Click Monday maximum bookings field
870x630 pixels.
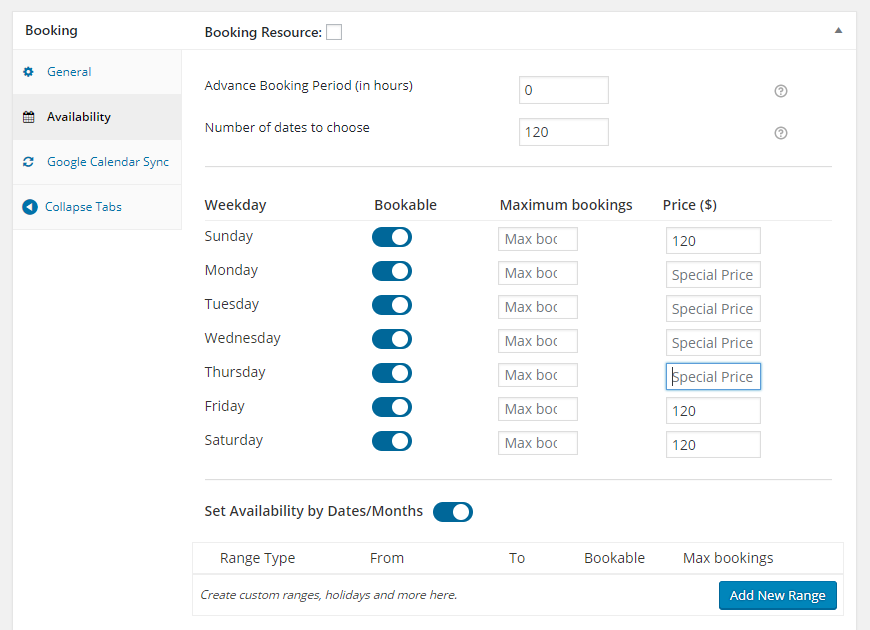[538, 273]
